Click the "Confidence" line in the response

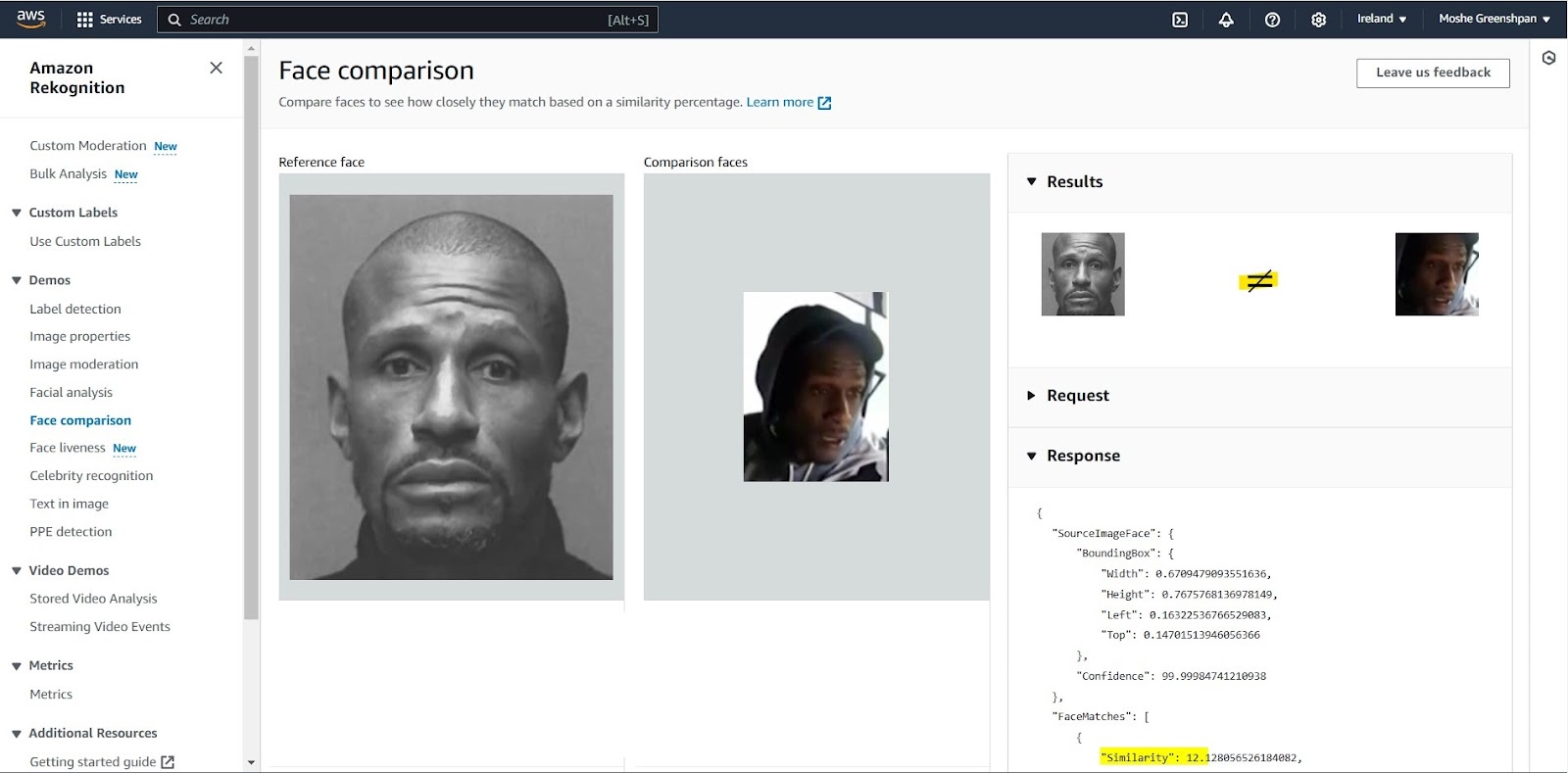click(x=1171, y=676)
